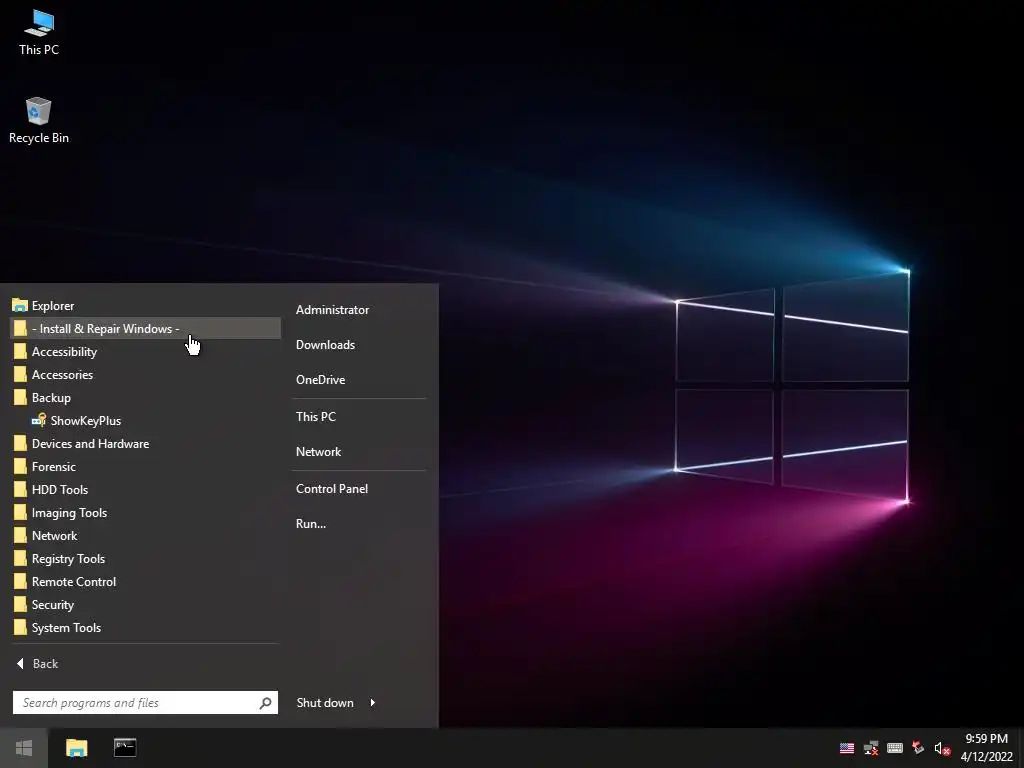Open the Forensic folder
Screen dimensions: 1024x768
point(145,467)
